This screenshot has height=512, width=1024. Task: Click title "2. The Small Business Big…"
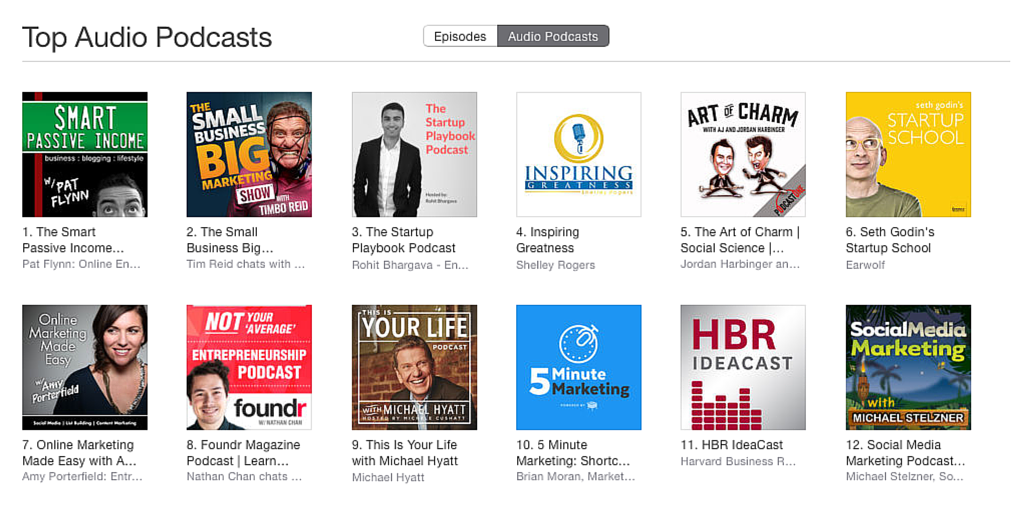(230, 240)
